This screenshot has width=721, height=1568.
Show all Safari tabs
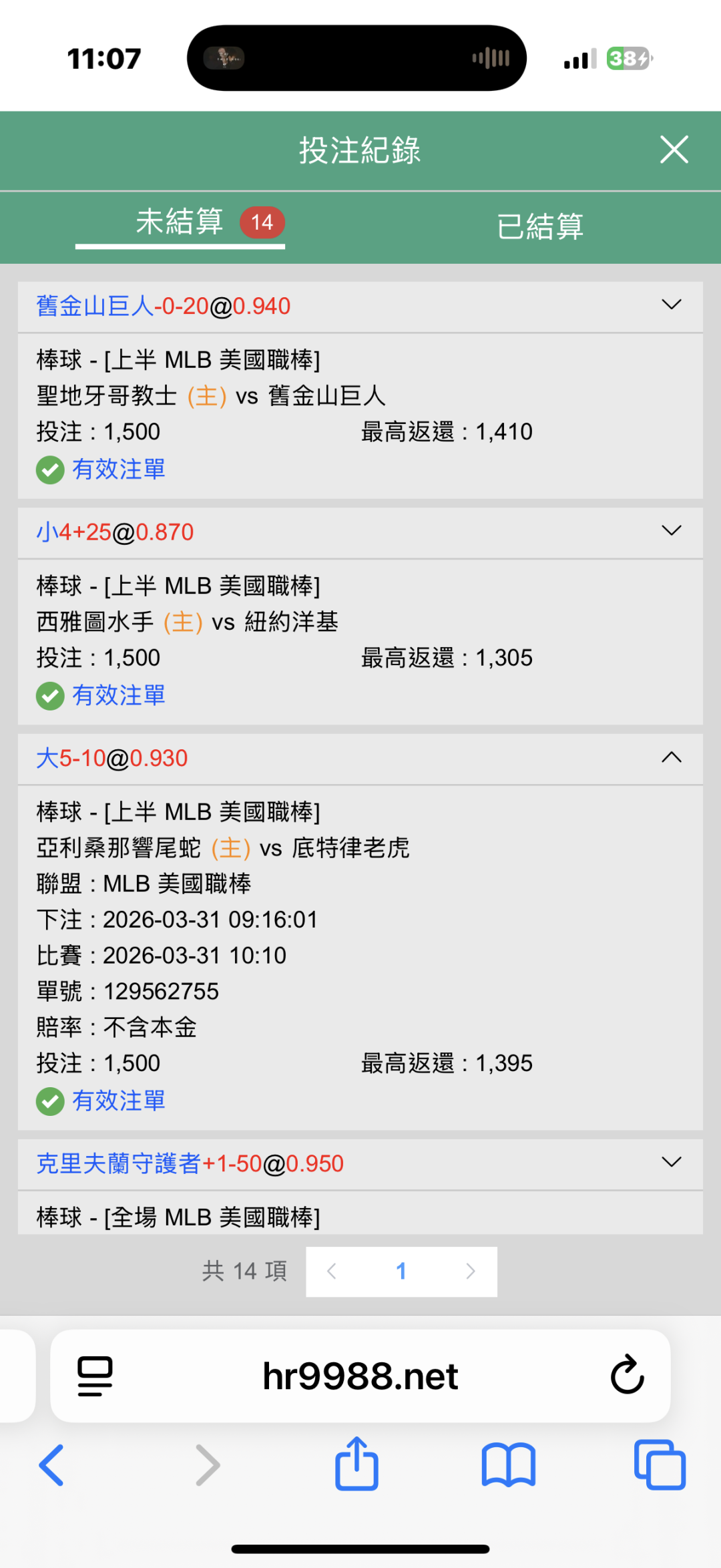tap(660, 1465)
